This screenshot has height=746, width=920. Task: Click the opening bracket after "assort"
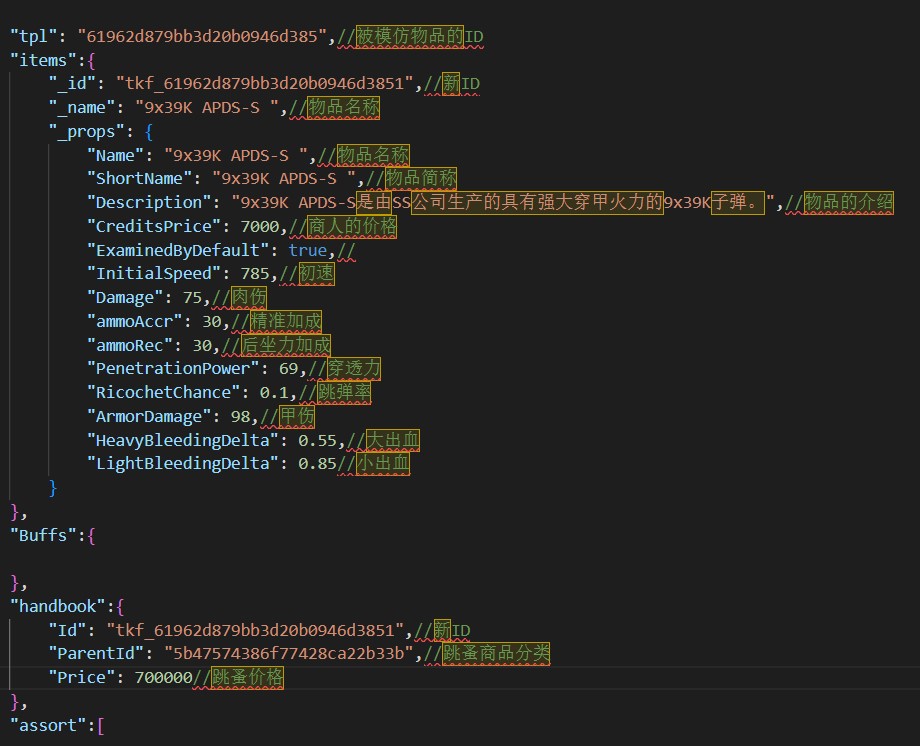pos(101,726)
